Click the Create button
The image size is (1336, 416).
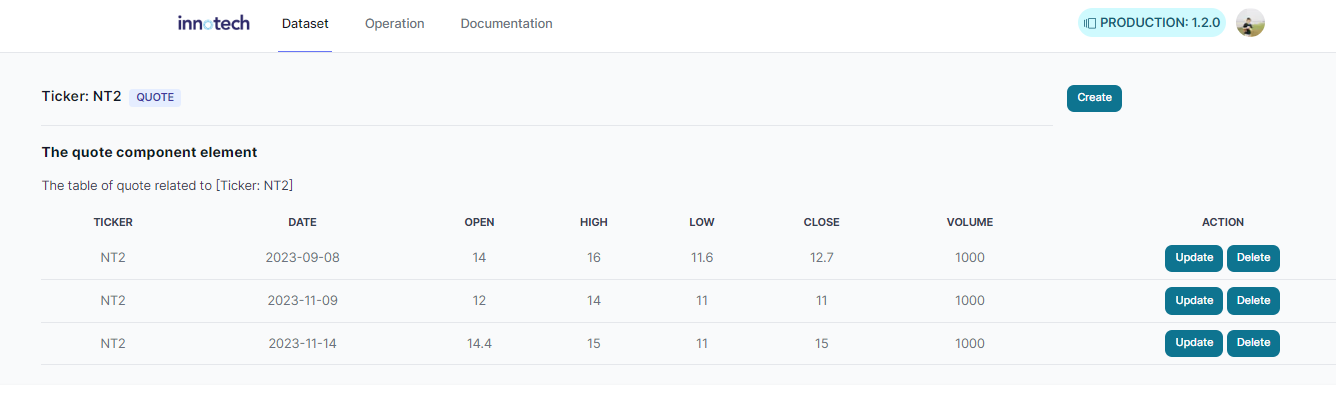point(1094,98)
